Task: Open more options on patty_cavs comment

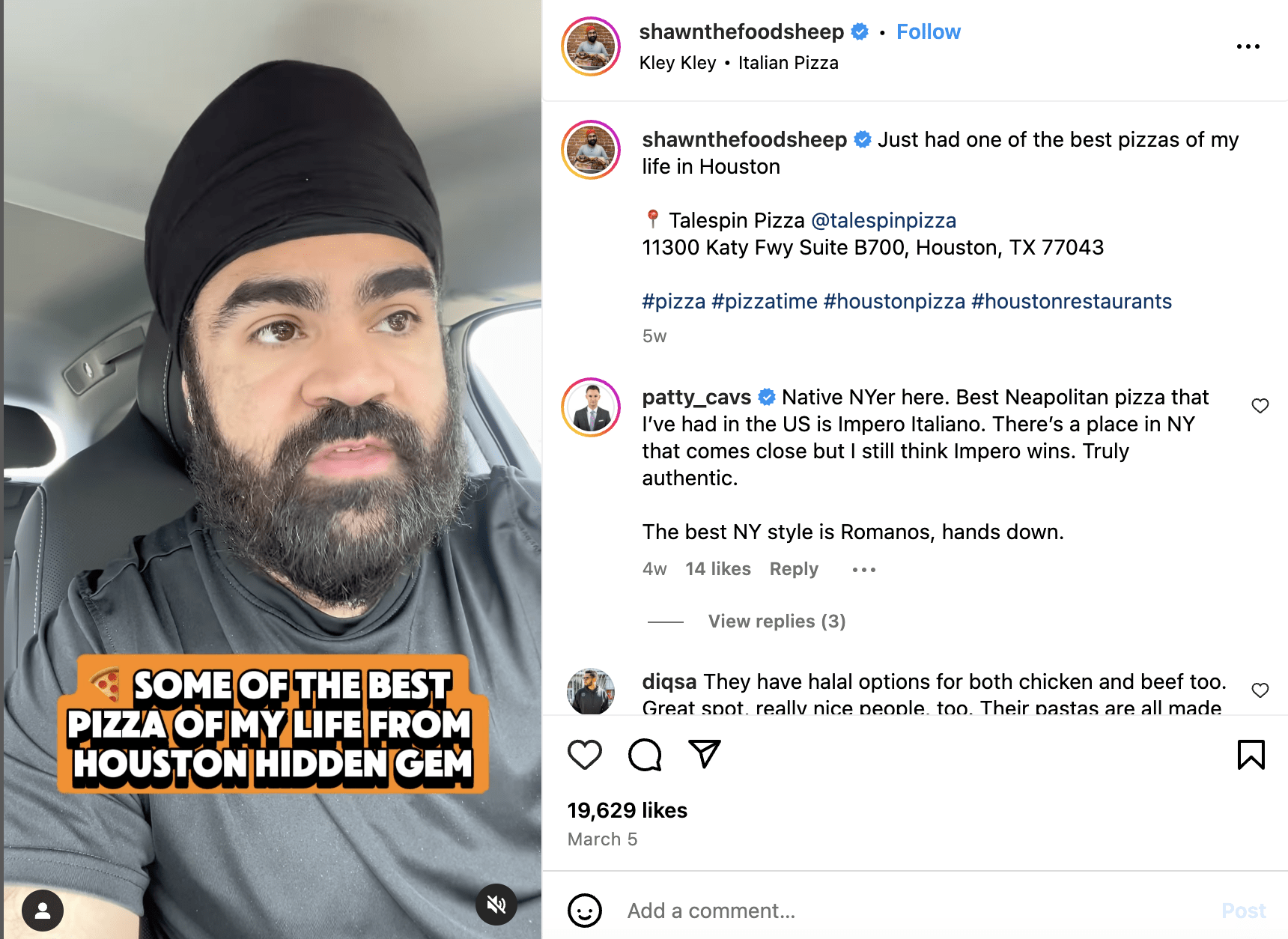Action: (x=863, y=570)
